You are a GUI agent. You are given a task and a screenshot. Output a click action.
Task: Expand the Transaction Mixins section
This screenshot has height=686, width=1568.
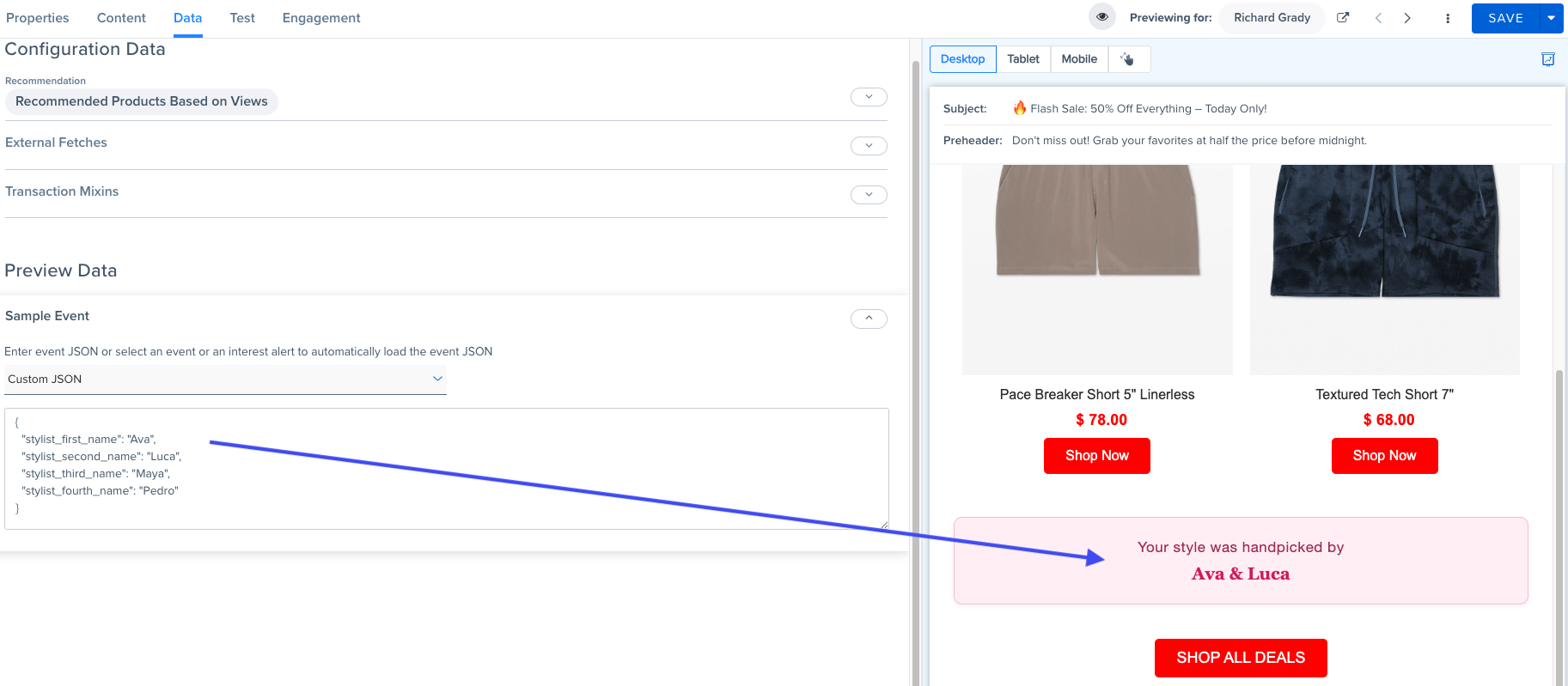[x=869, y=195]
